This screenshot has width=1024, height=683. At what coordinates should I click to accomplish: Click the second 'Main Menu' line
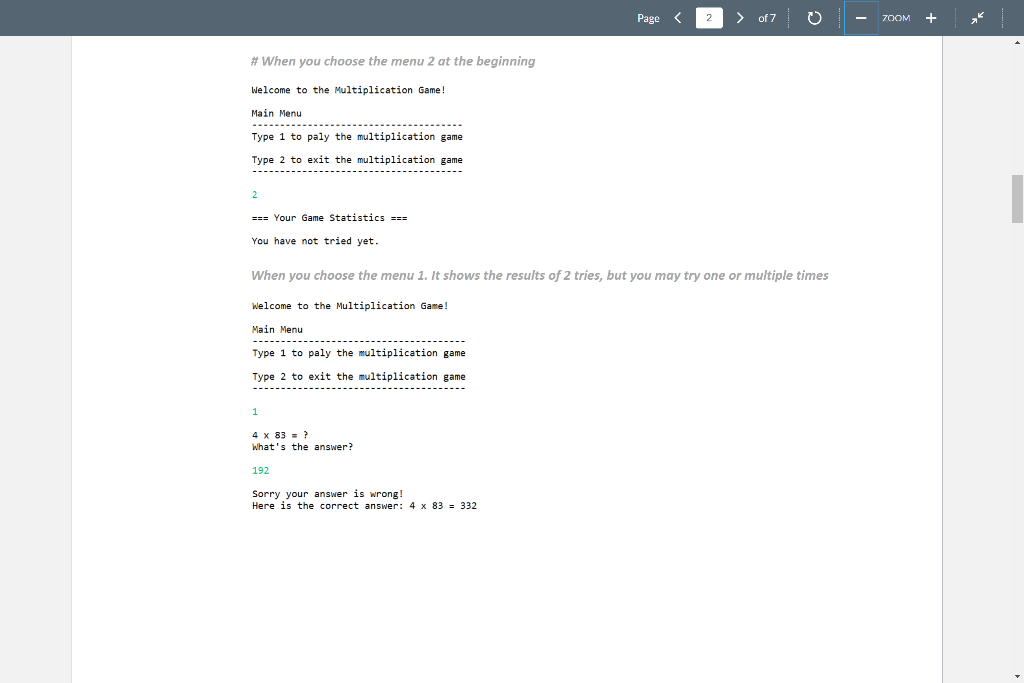[278, 330]
